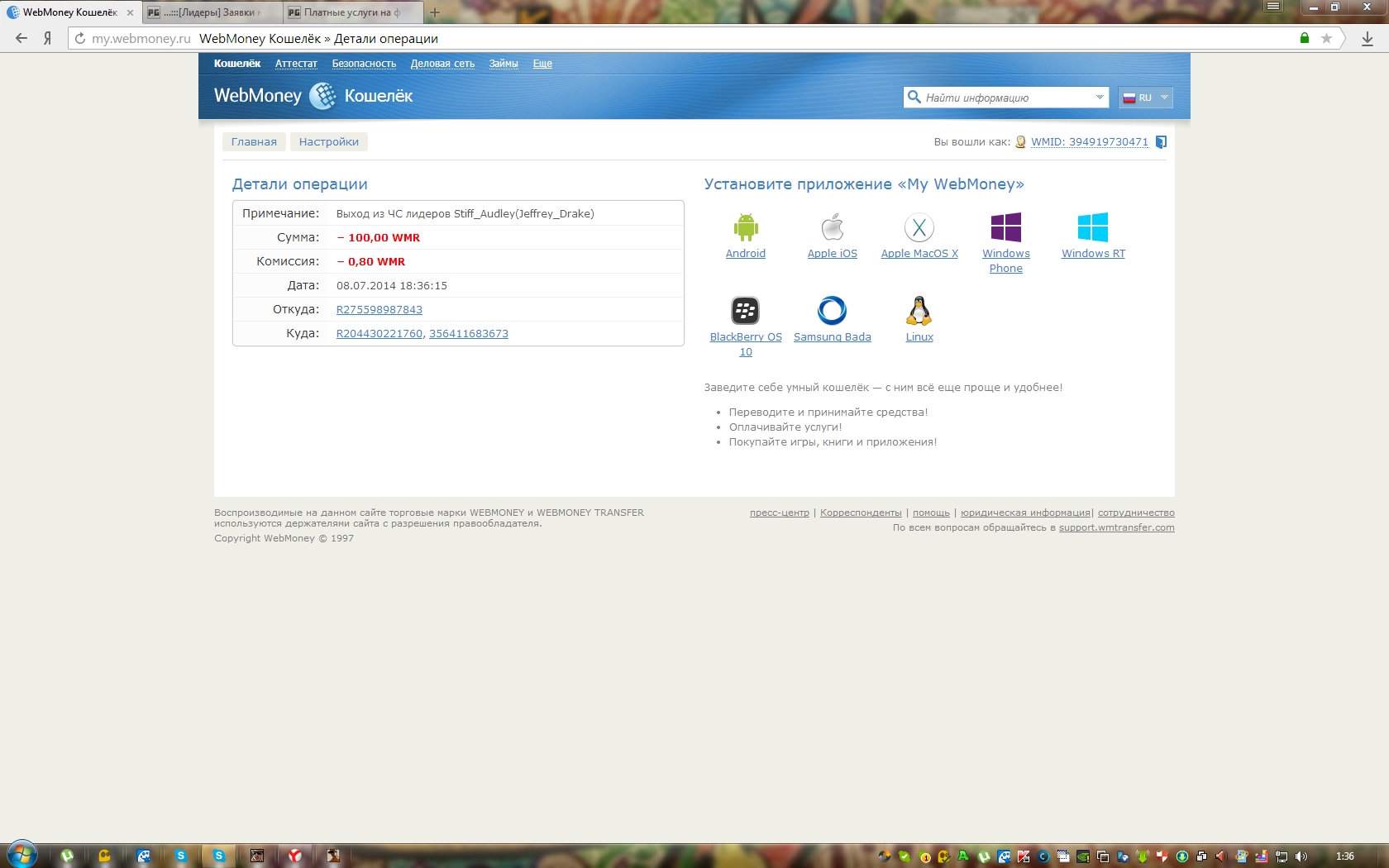Click the WMID: 394919730471 link
1389x868 pixels.
[1090, 142]
